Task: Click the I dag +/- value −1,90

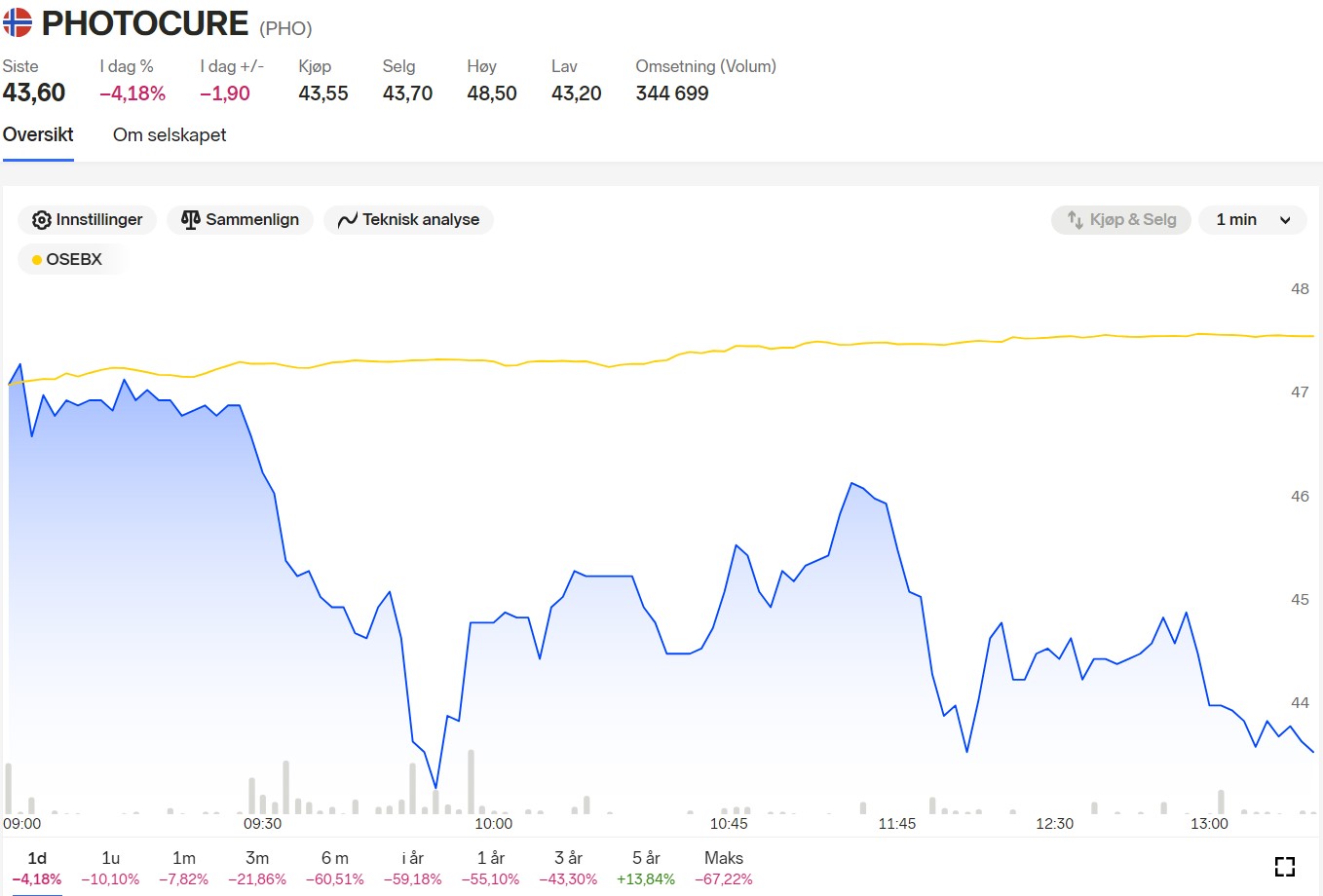Action: [x=225, y=93]
